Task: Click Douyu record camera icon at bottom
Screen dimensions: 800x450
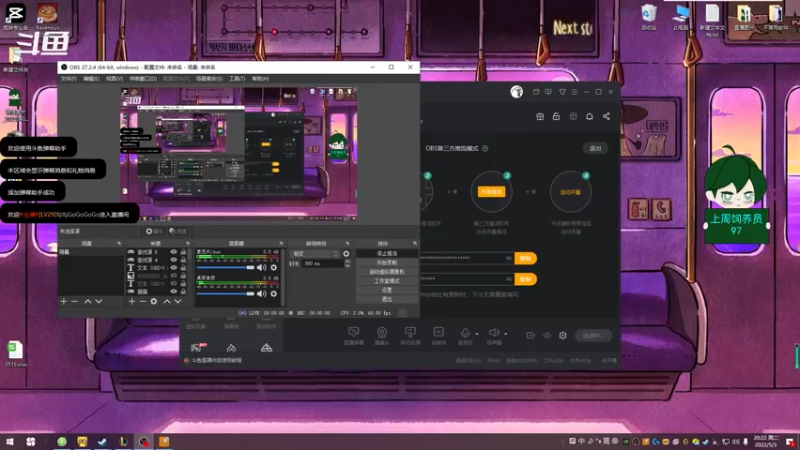Action: pyautogui.click(x=531, y=335)
